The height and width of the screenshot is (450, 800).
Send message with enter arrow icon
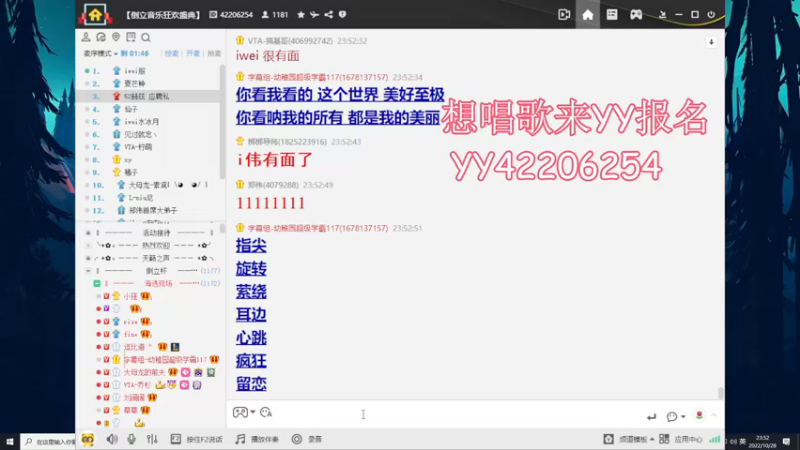(x=652, y=417)
